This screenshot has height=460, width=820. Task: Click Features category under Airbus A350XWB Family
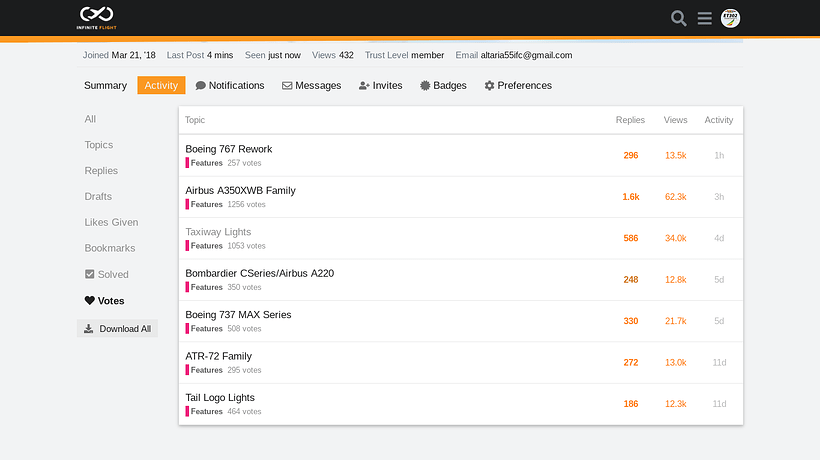pyautogui.click(x=204, y=204)
